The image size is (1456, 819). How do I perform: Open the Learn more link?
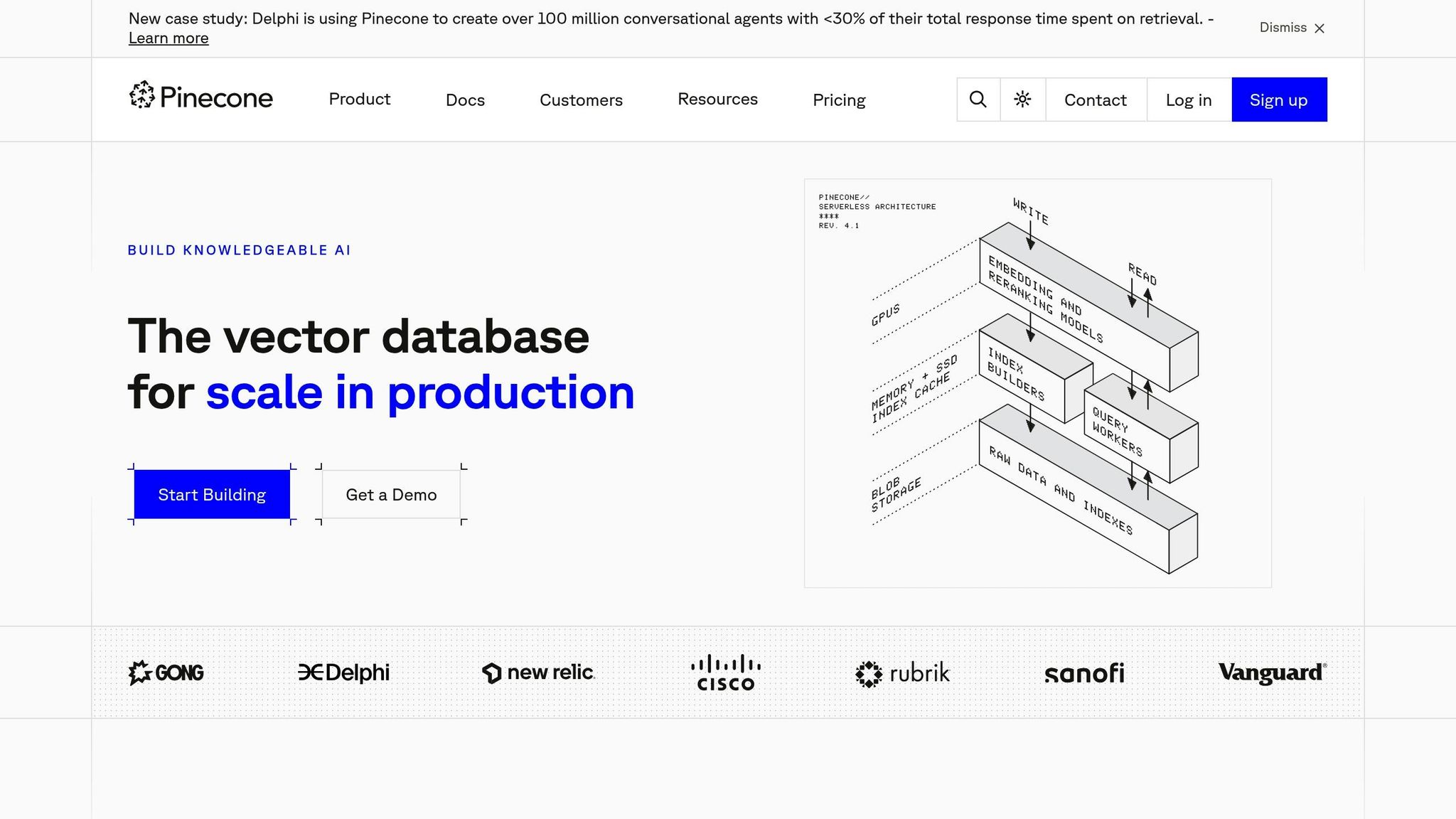tap(168, 38)
